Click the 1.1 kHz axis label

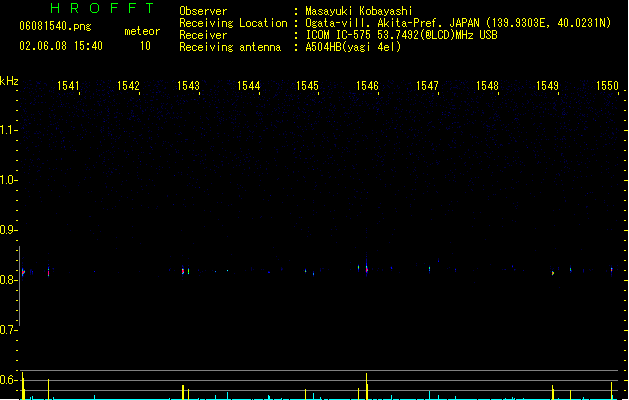pyautogui.click(x=7, y=130)
